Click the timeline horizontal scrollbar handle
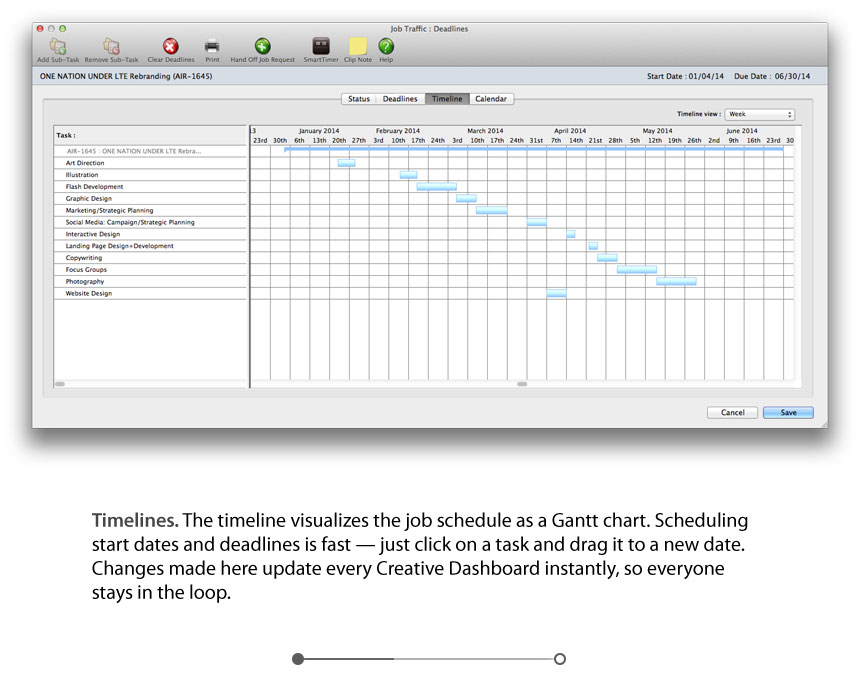 [521, 383]
